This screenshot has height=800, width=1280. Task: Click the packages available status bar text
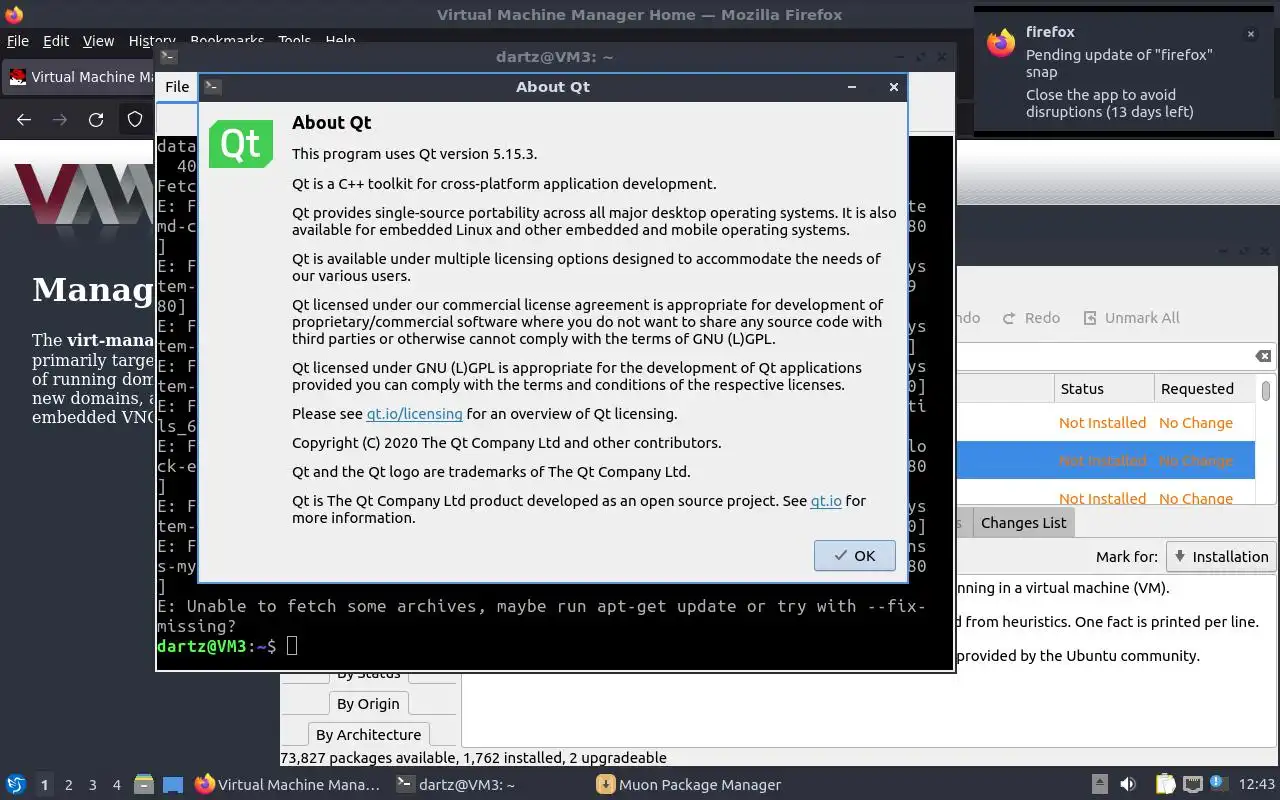[x=473, y=758]
